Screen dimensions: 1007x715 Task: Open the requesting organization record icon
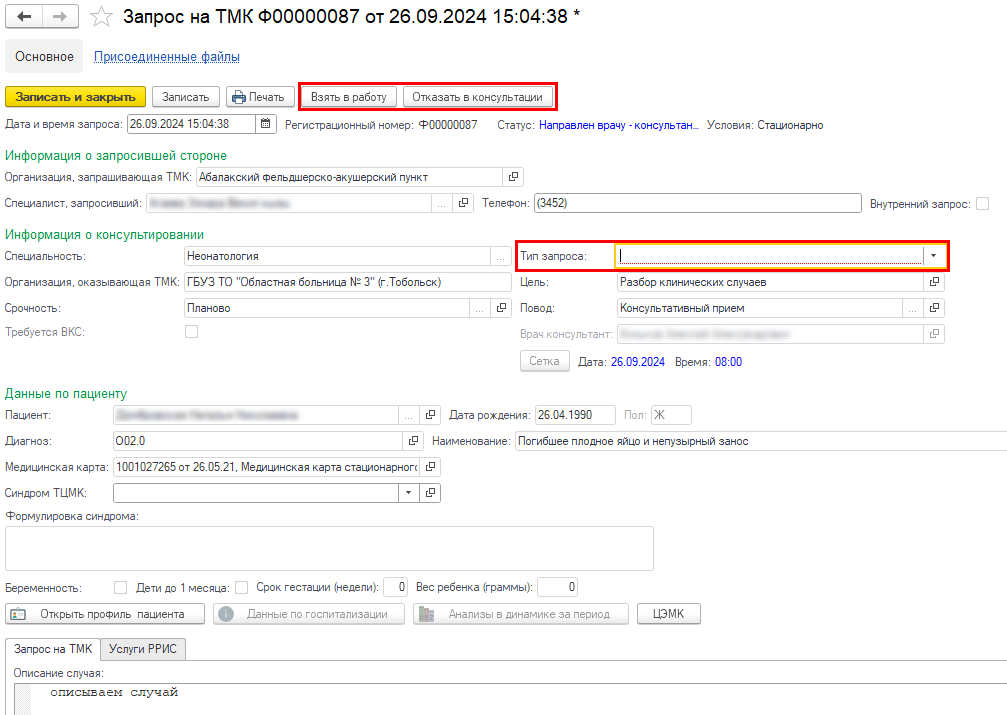(x=513, y=177)
